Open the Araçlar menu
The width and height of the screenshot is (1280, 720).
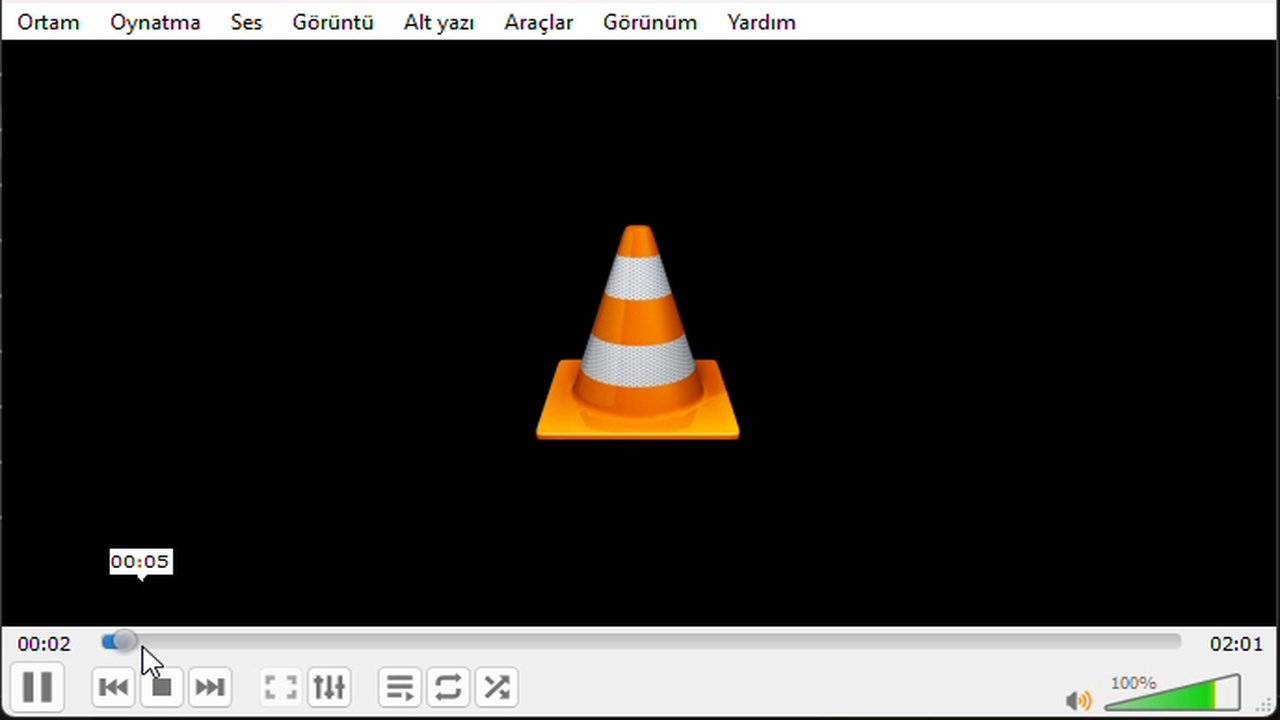tap(538, 22)
